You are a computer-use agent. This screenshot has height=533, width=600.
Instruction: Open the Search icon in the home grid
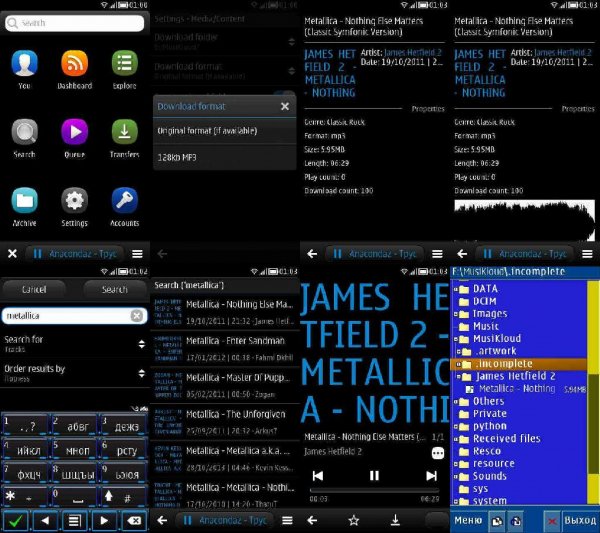(x=24, y=132)
